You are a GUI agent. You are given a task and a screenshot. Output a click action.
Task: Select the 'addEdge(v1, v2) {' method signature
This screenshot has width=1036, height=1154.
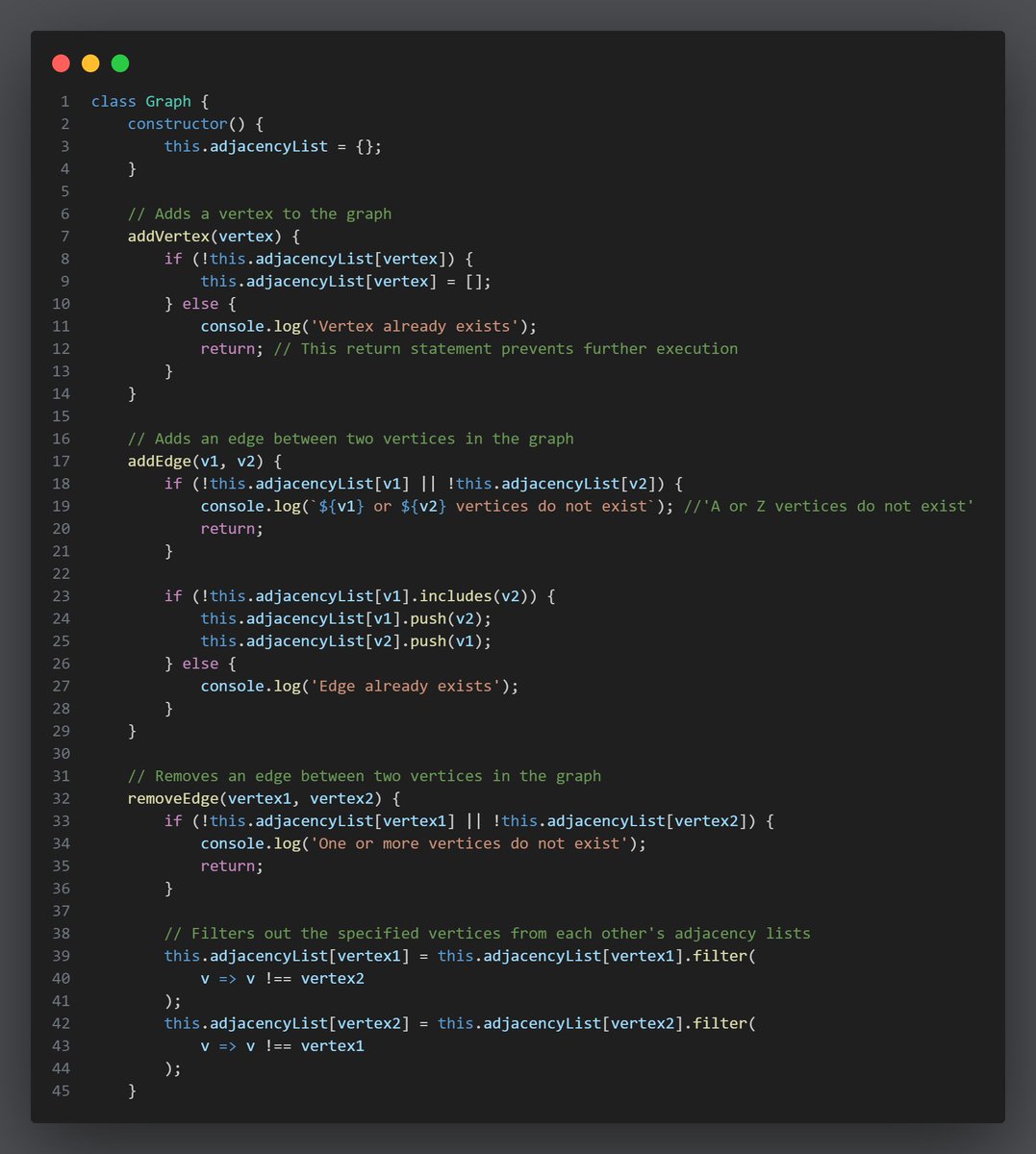tap(205, 461)
